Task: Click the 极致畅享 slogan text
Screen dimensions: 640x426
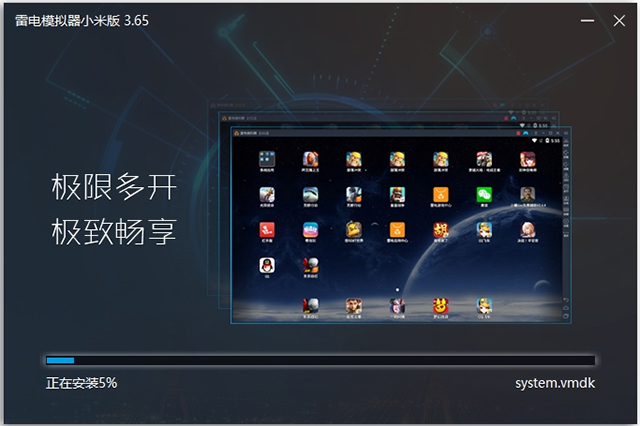Action: pyautogui.click(x=114, y=232)
